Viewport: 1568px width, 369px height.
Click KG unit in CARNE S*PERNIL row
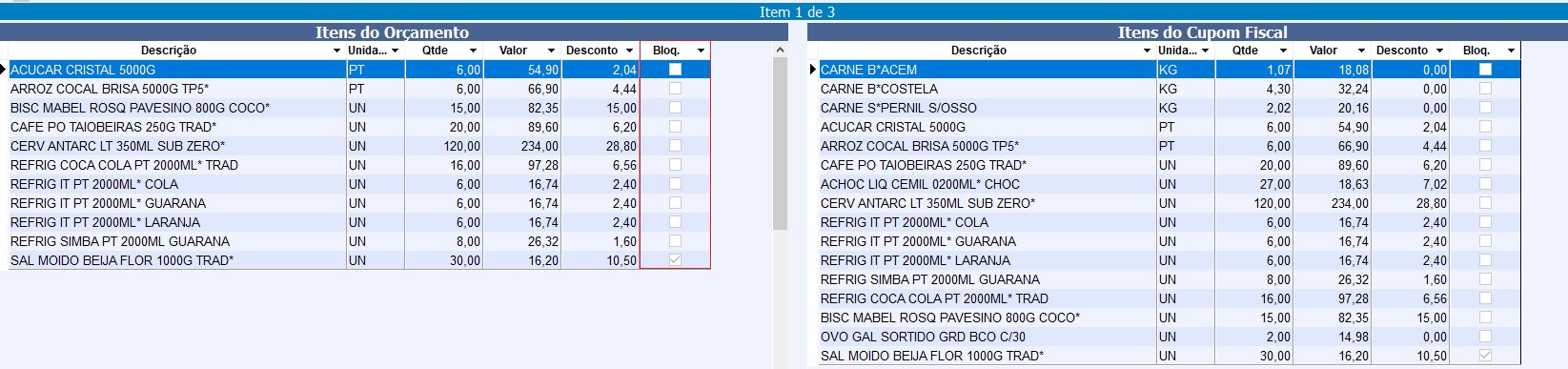pos(1168,108)
